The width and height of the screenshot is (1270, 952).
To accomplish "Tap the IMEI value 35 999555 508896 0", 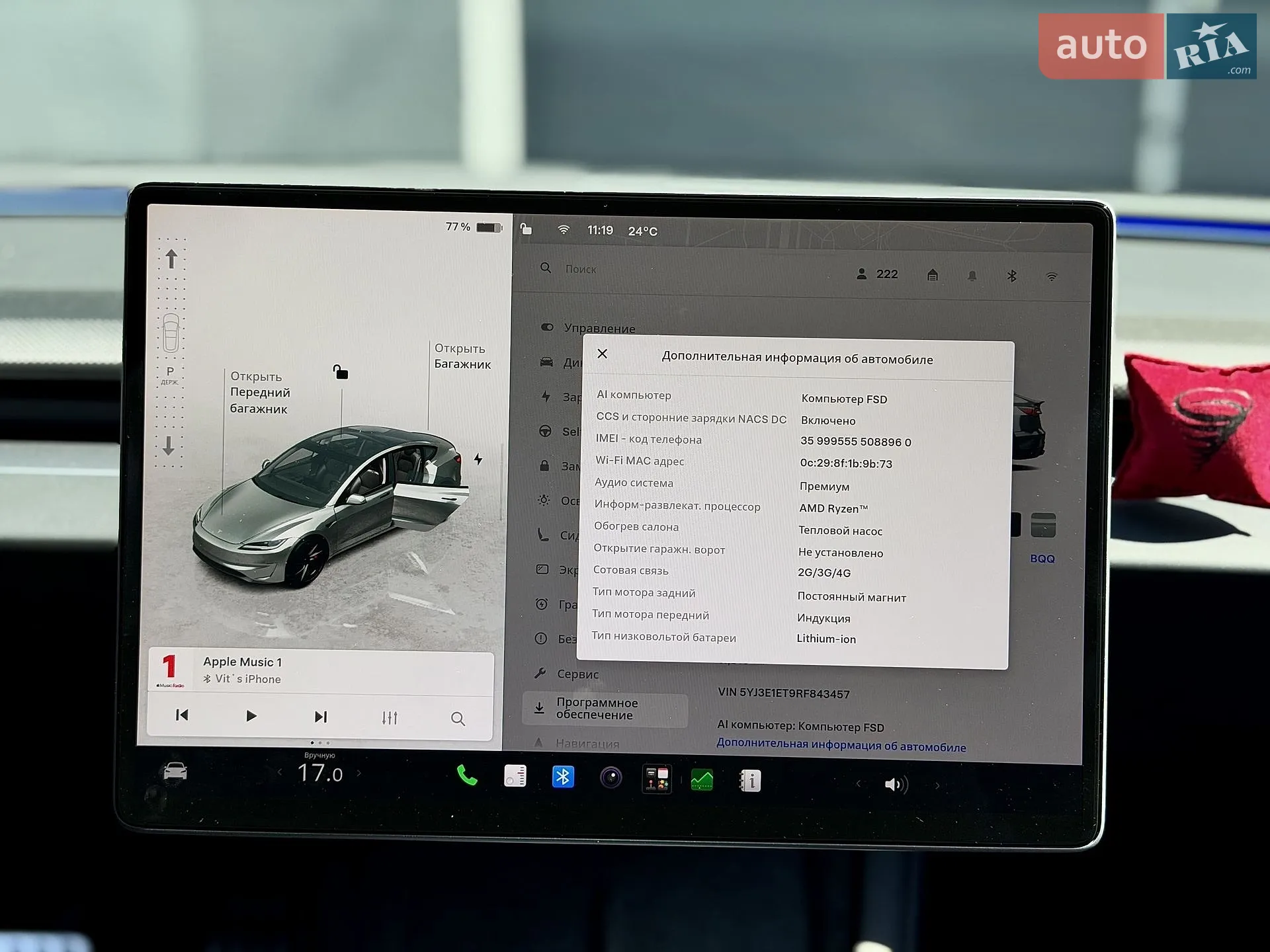I will point(856,442).
